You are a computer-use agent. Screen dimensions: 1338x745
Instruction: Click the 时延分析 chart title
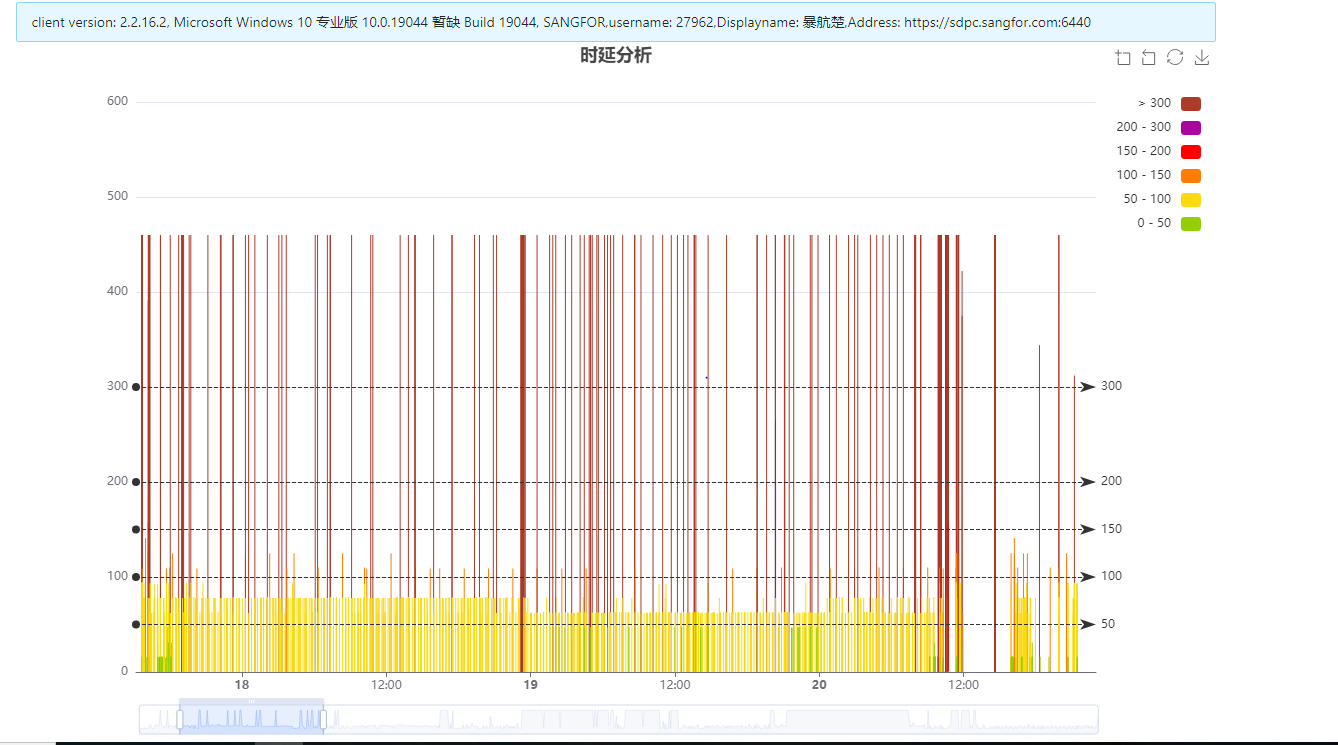coord(615,56)
